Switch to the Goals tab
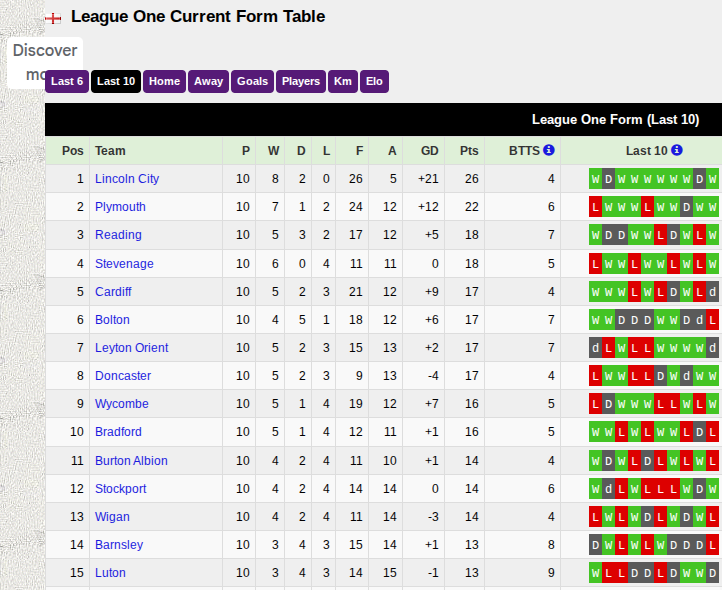Image resolution: width=722 pixels, height=590 pixels. click(x=252, y=81)
